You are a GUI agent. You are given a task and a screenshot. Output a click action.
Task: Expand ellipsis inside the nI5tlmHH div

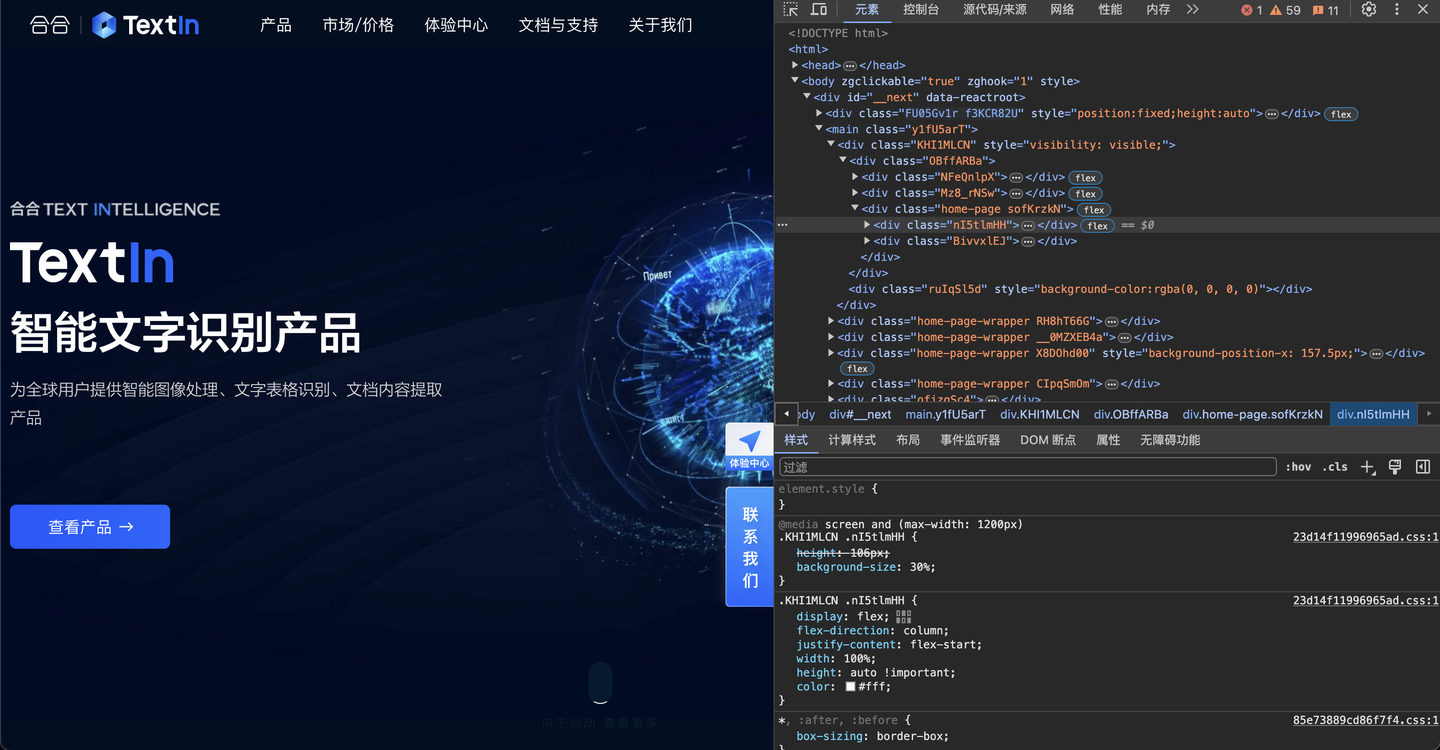1028,225
